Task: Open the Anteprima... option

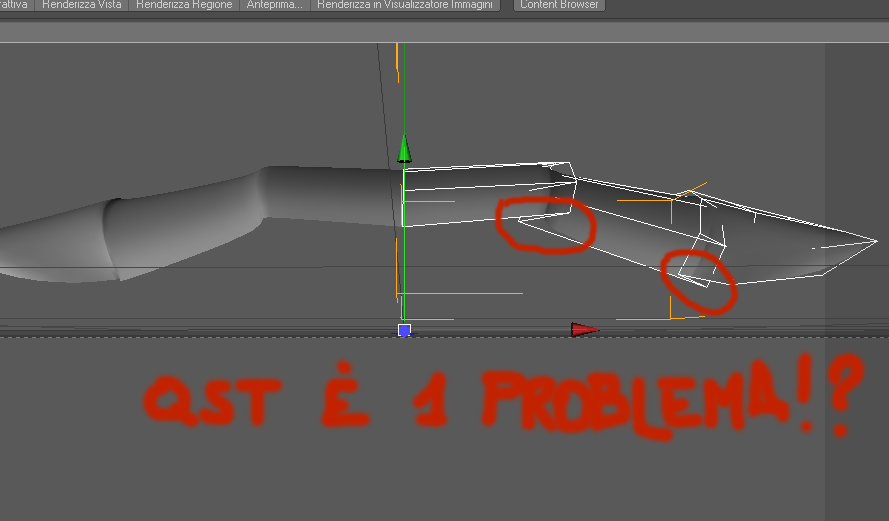Action: click(x=274, y=5)
